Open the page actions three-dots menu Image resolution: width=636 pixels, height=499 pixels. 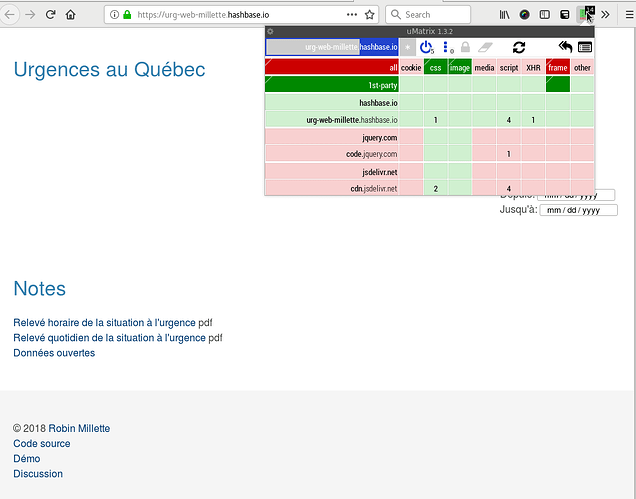[x=352, y=15]
